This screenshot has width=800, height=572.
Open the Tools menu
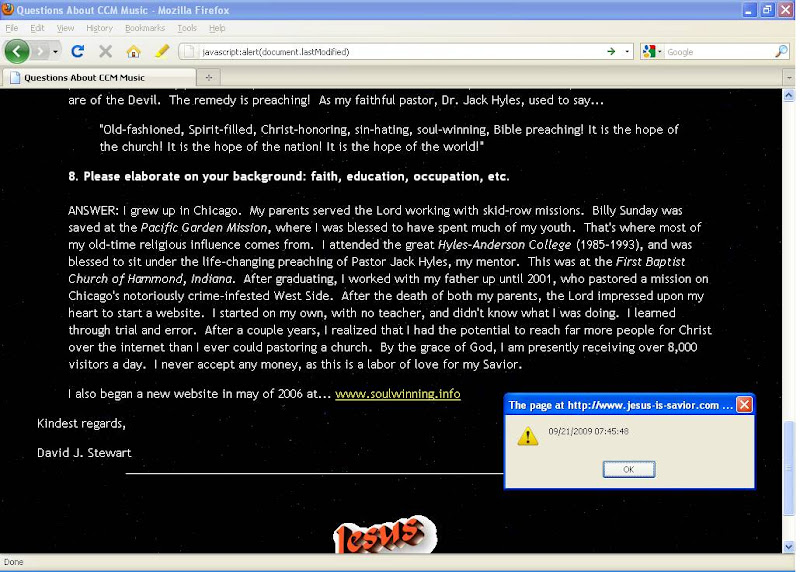[187, 28]
